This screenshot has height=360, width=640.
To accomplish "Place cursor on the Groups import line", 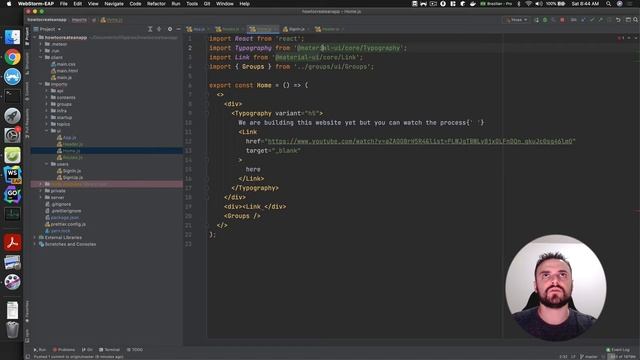I will (x=291, y=67).
